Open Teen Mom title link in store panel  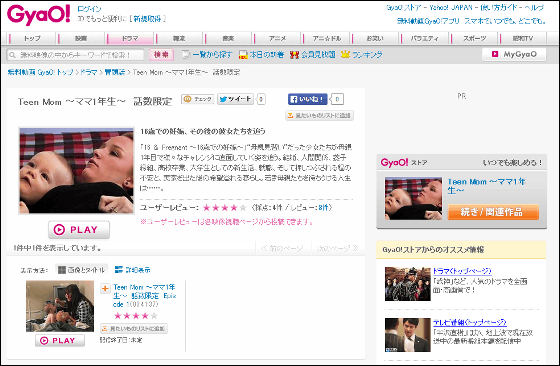tap(486, 186)
